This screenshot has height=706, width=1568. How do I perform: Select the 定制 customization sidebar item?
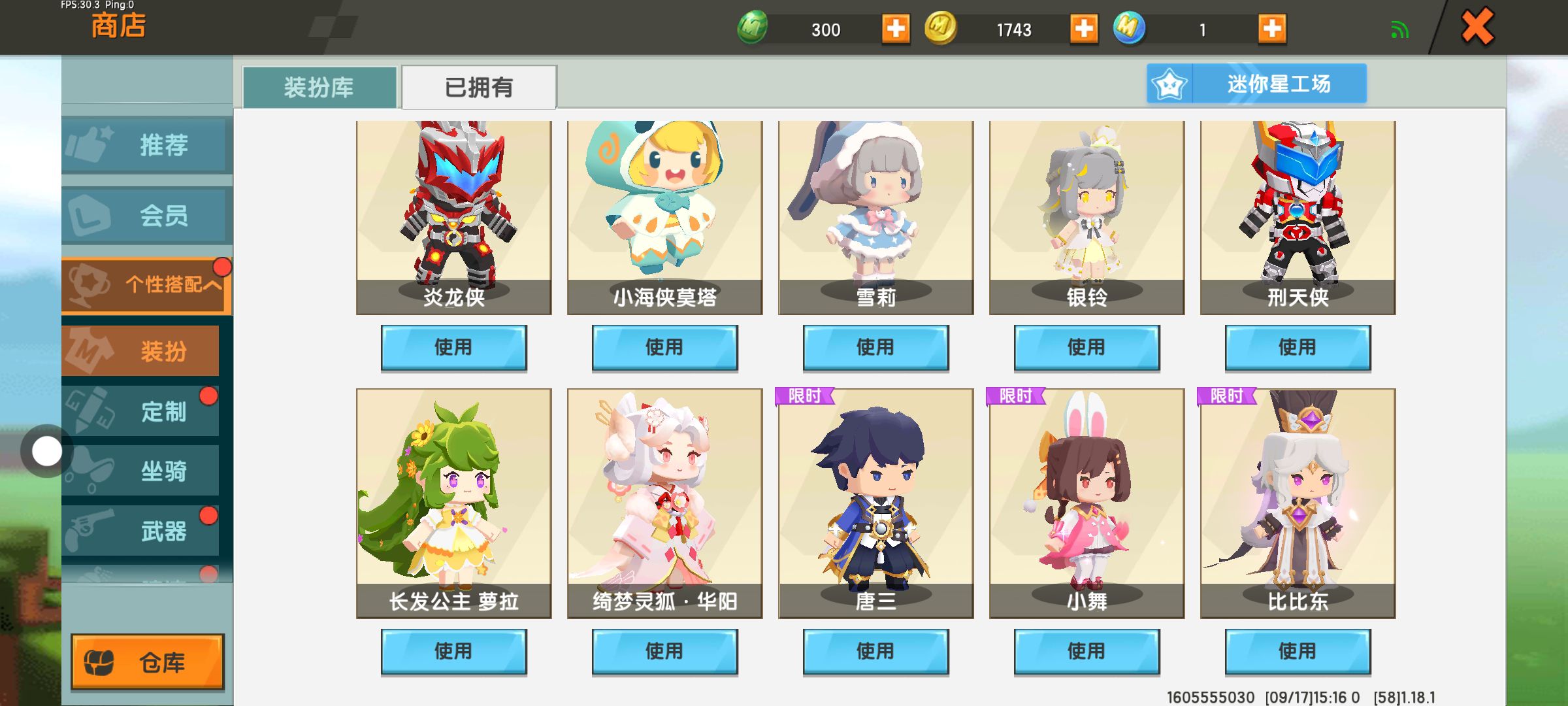(140, 411)
